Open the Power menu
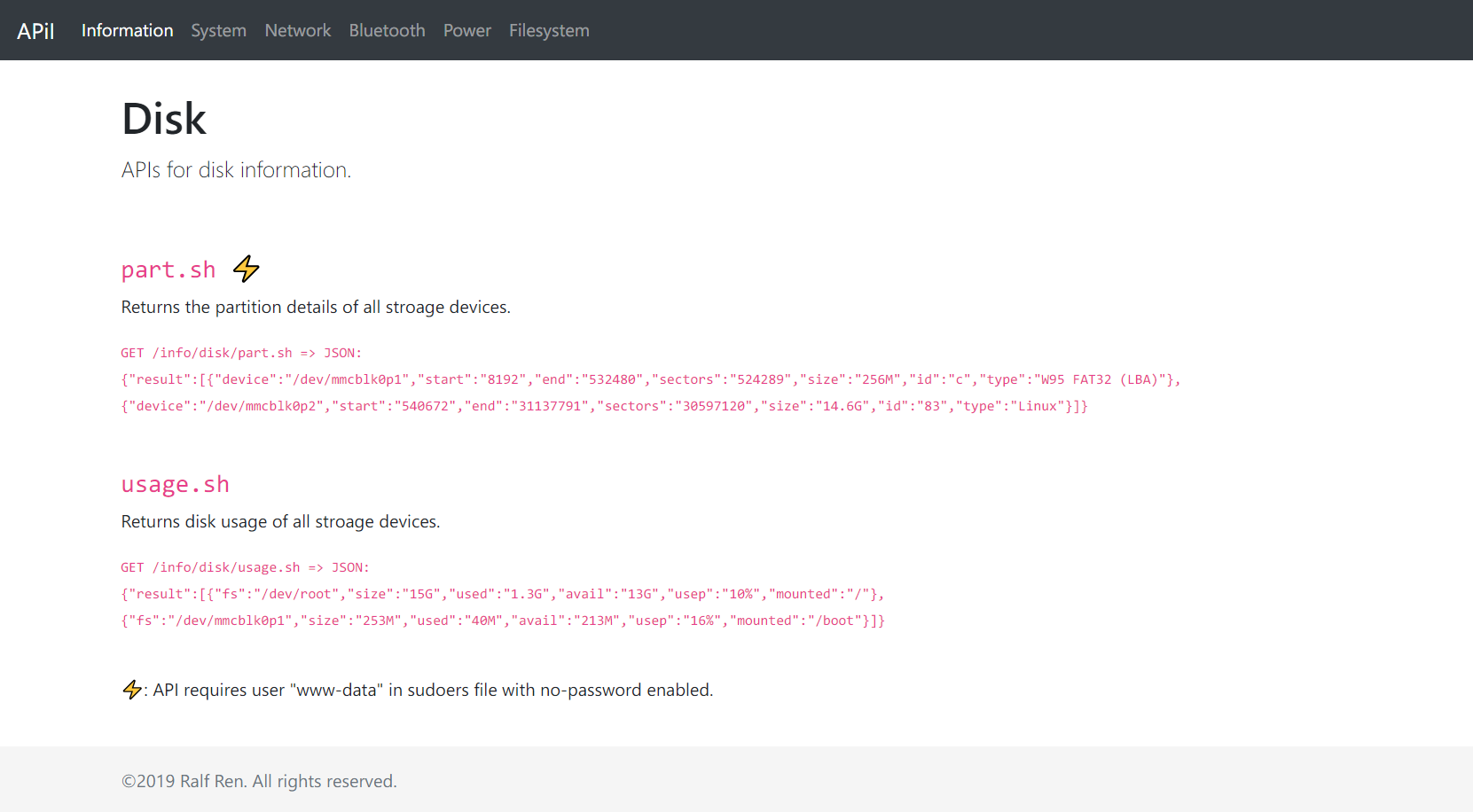This screenshot has width=1473, height=812. coord(467,30)
